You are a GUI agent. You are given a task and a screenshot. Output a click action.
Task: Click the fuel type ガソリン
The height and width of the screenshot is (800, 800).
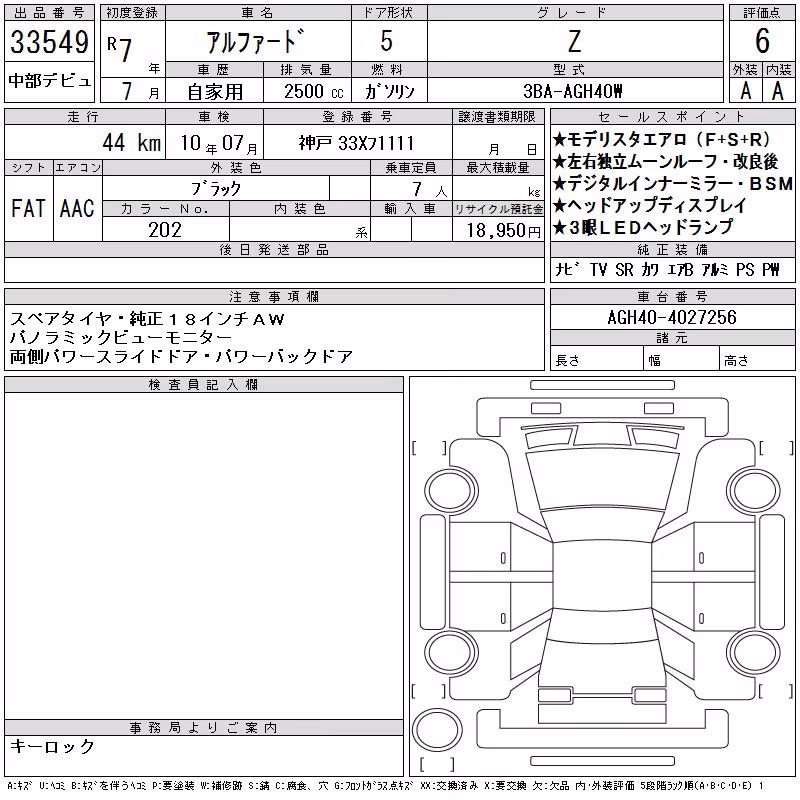[389, 91]
